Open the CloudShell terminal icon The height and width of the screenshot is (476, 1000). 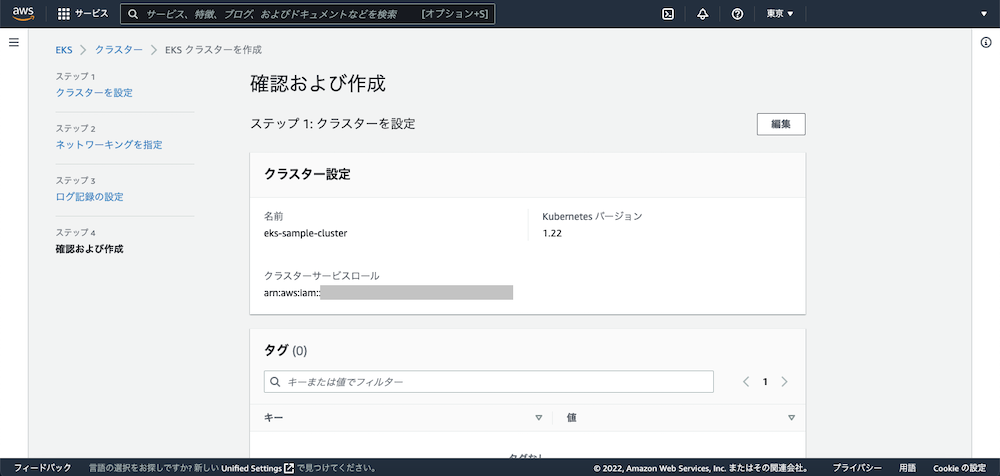[668, 14]
